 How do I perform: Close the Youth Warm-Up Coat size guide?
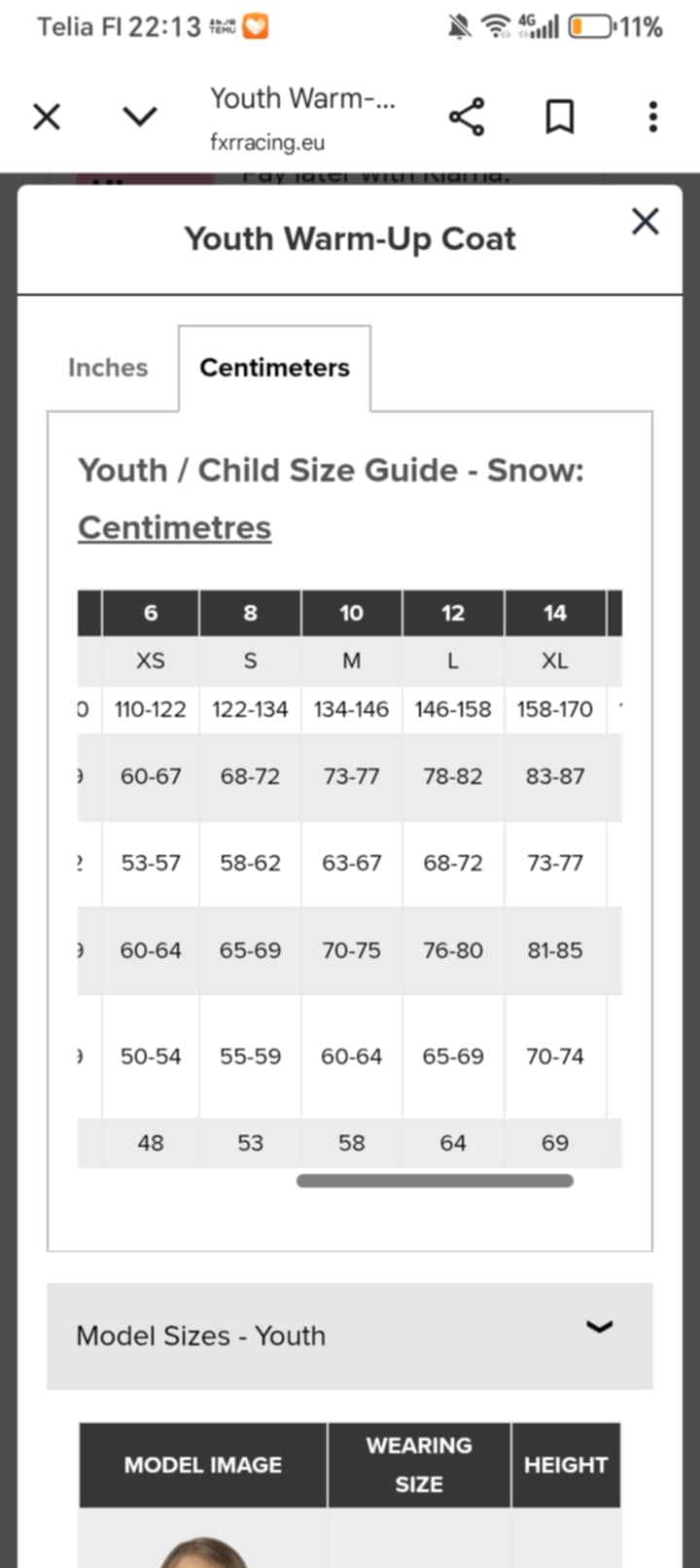coord(645,222)
